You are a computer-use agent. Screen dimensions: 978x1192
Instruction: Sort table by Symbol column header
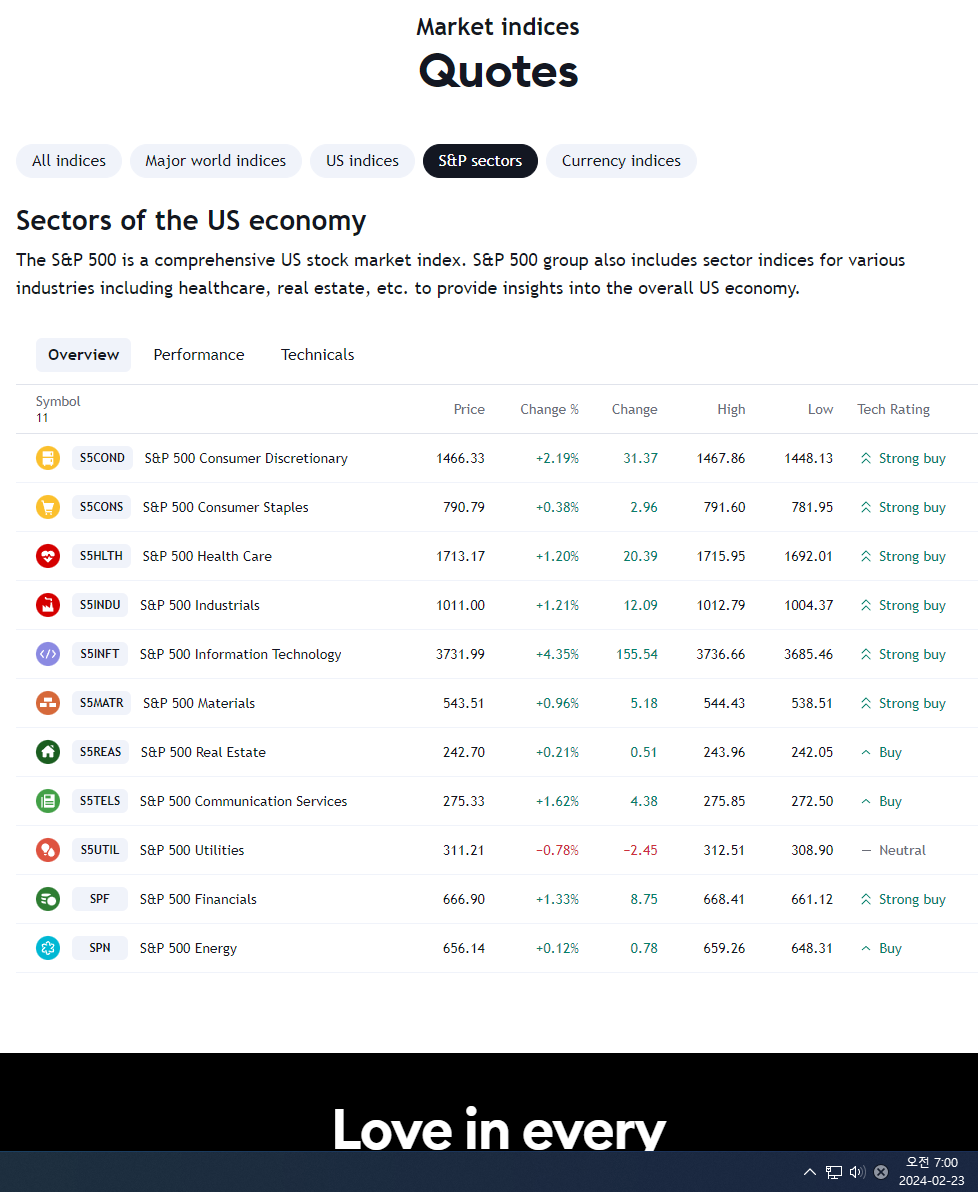click(58, 401)
